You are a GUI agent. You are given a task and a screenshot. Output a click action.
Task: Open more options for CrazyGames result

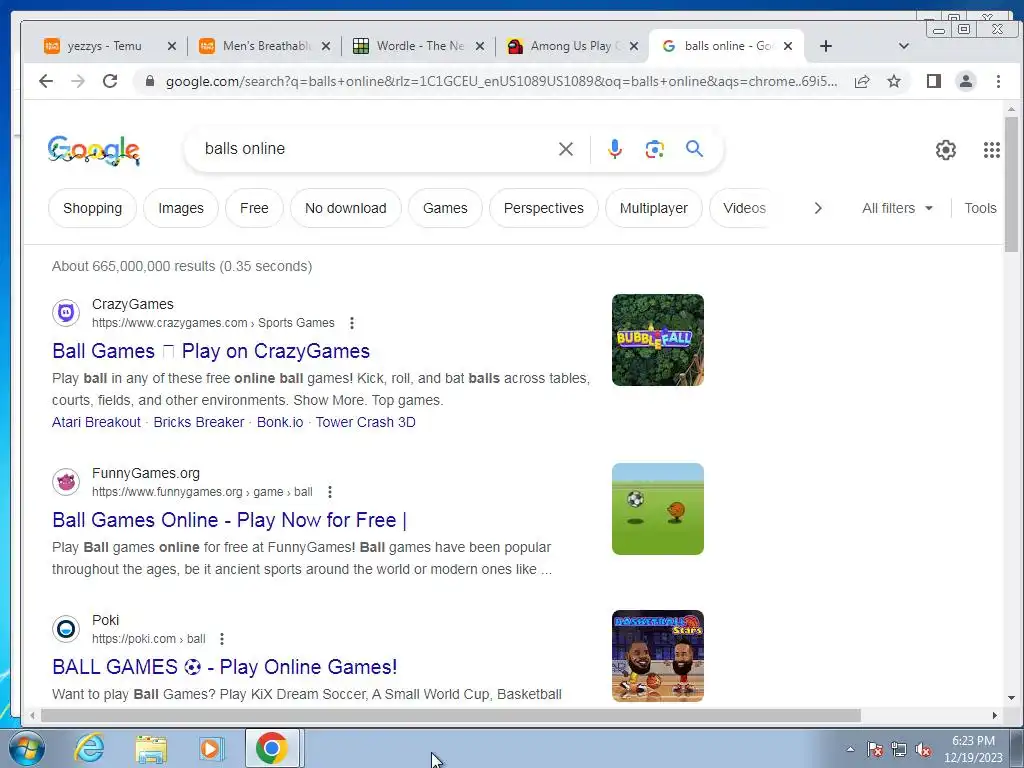click(x=352, y=323)
